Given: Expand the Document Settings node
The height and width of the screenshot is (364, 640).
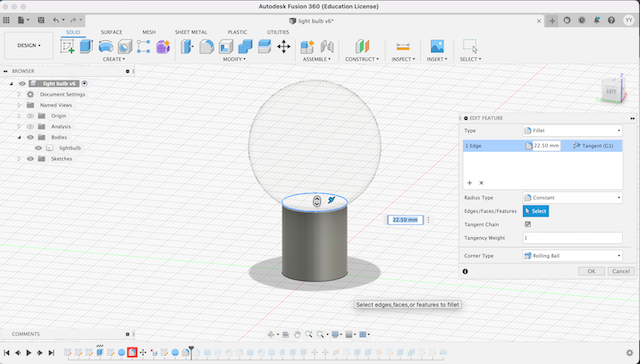Looking at the screenshot, I should point(19,94).
